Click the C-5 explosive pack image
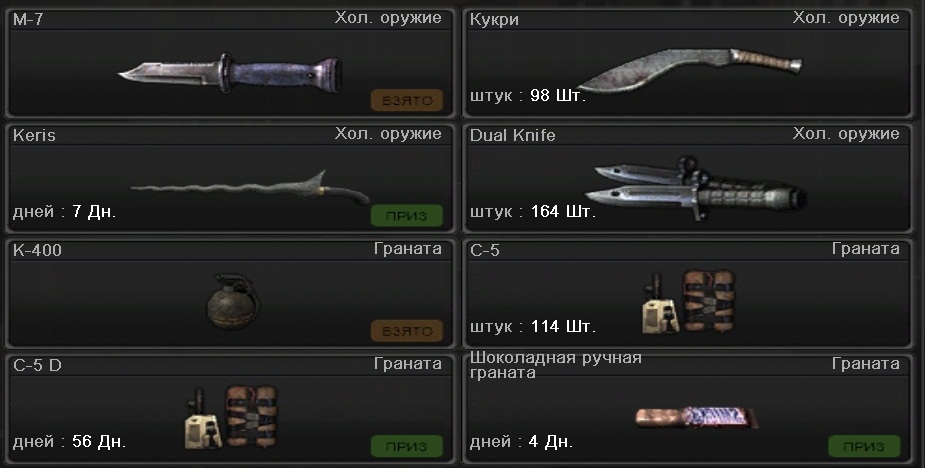 click(x=688, y=302)
